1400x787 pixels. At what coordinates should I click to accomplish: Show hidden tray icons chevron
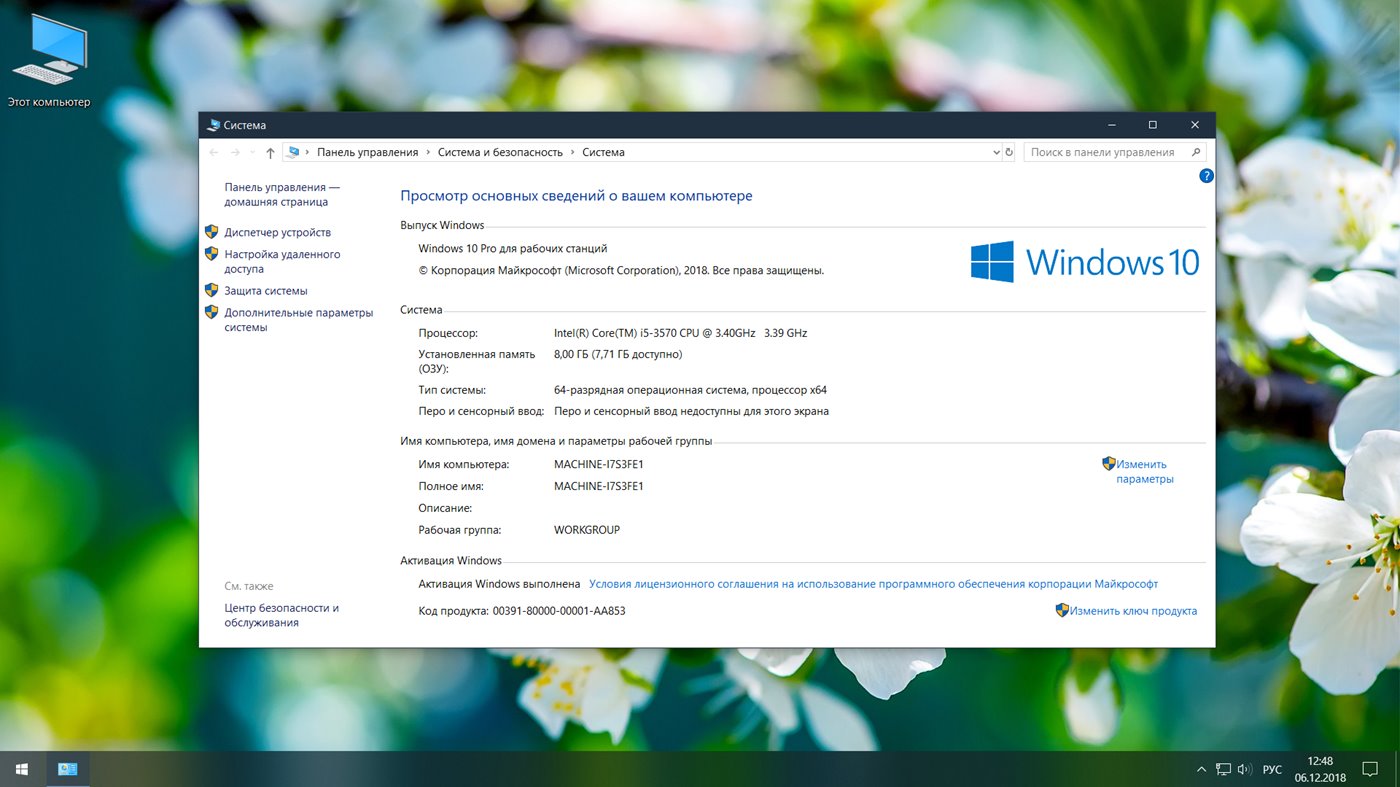click(x=1201, y=770)
